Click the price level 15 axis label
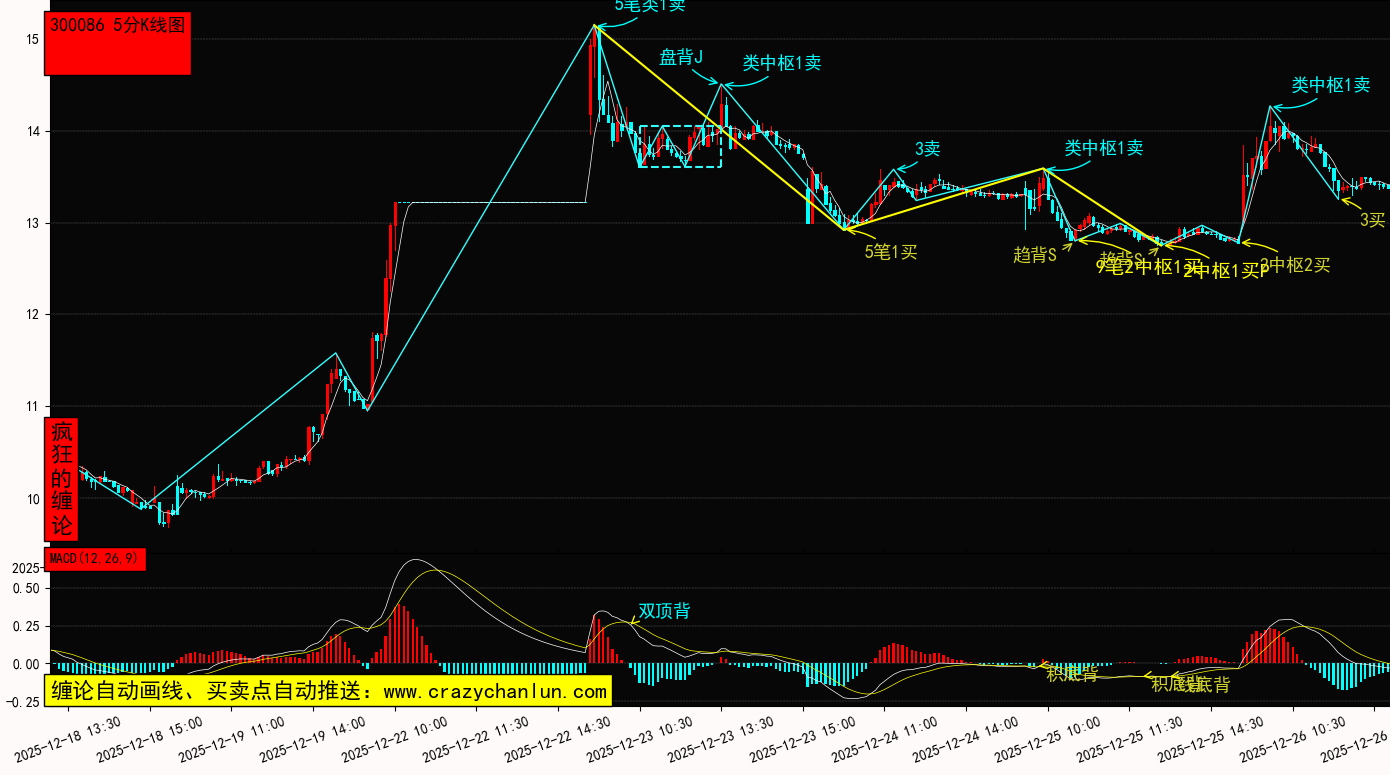 [x=32, y=39]
